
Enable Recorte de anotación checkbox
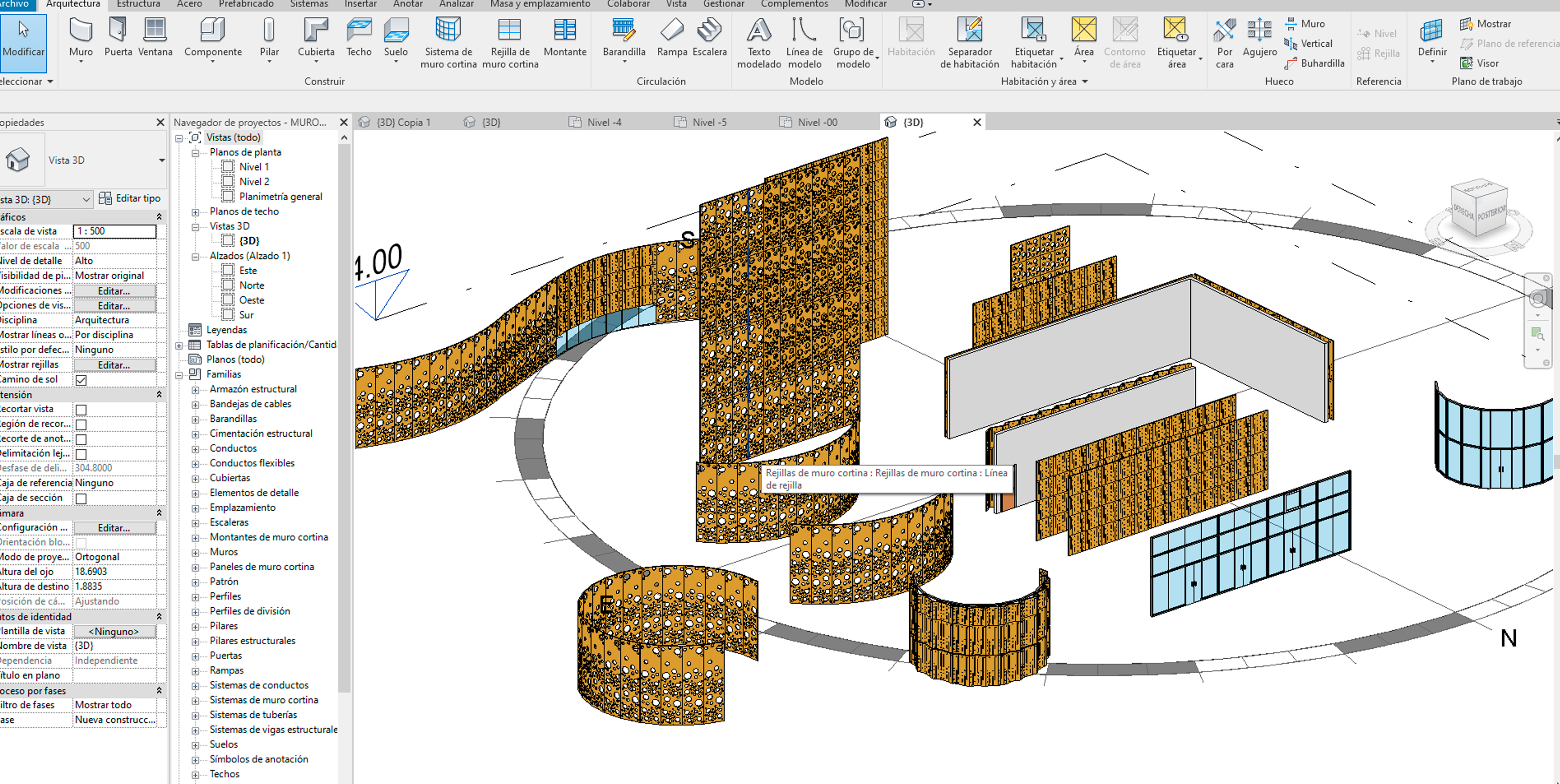click(81, 439)
